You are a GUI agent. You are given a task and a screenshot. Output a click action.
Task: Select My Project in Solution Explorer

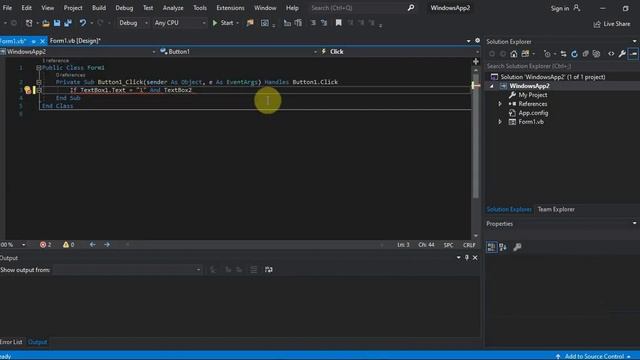[533, 95]
